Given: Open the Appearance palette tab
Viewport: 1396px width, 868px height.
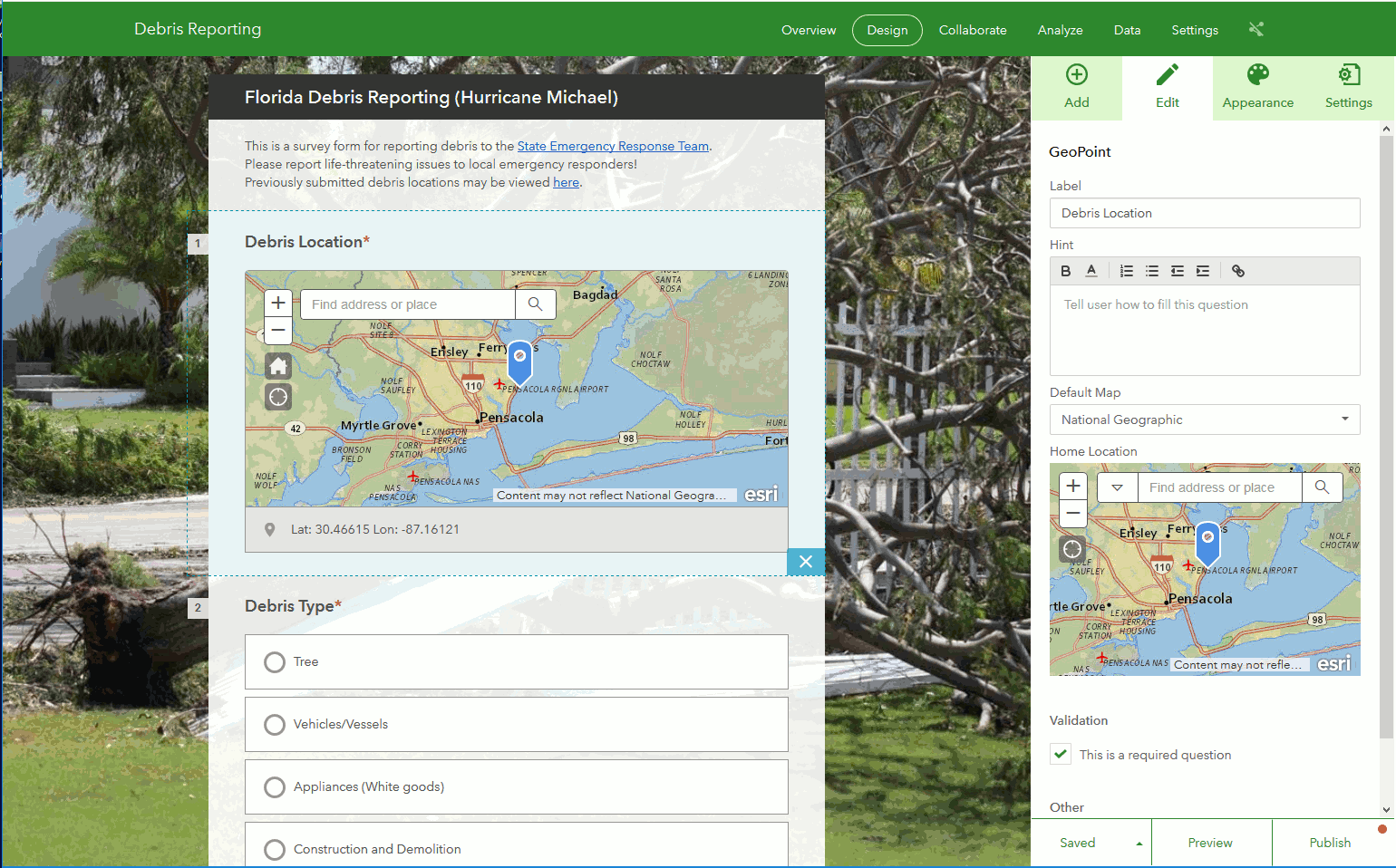Looking at the screenshot, I should tap(1257, 88).
